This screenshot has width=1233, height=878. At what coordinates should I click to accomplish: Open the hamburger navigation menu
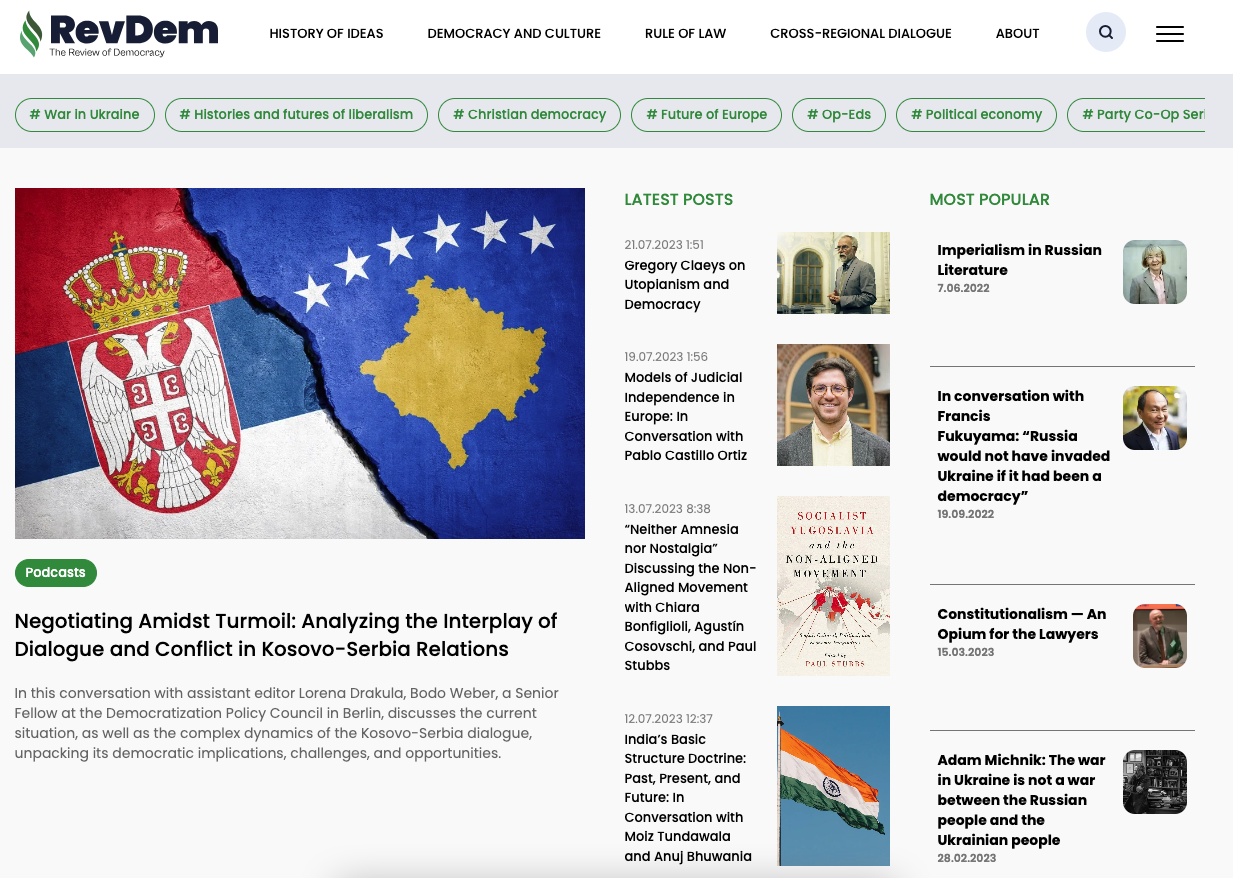[1169, 34]
